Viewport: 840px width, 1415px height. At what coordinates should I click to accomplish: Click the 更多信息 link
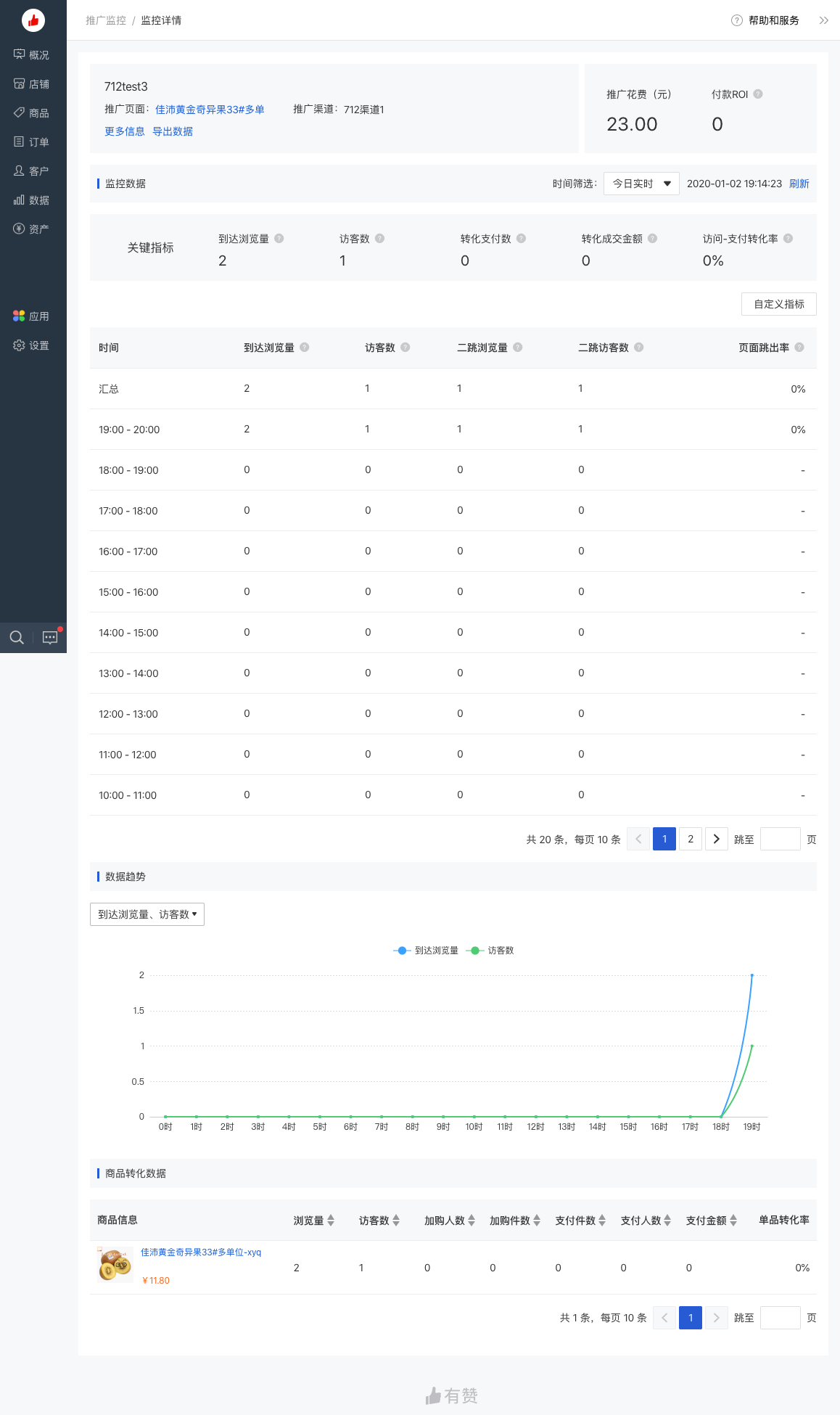click(125, 131)
